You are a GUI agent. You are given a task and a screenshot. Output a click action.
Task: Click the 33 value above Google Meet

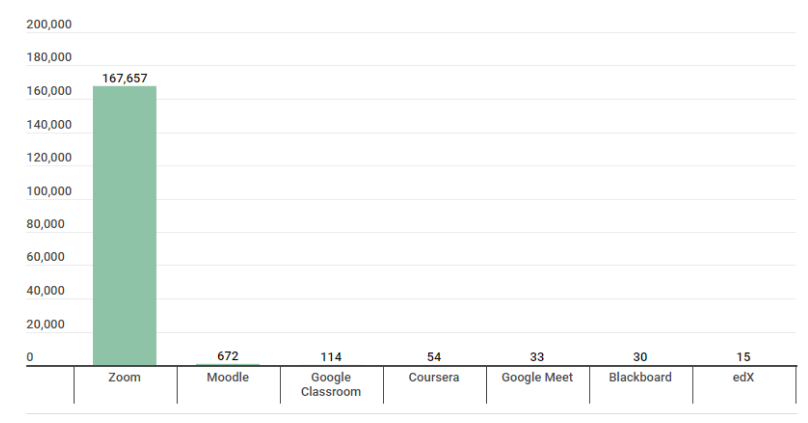[x=537, y=357]
